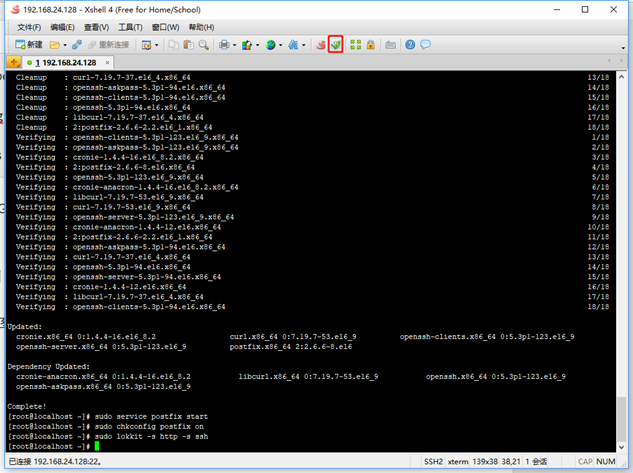Click the Xshell title bar app icon
Image resolution: width=633 pixels, height=473 pixels.
point(15,9)
